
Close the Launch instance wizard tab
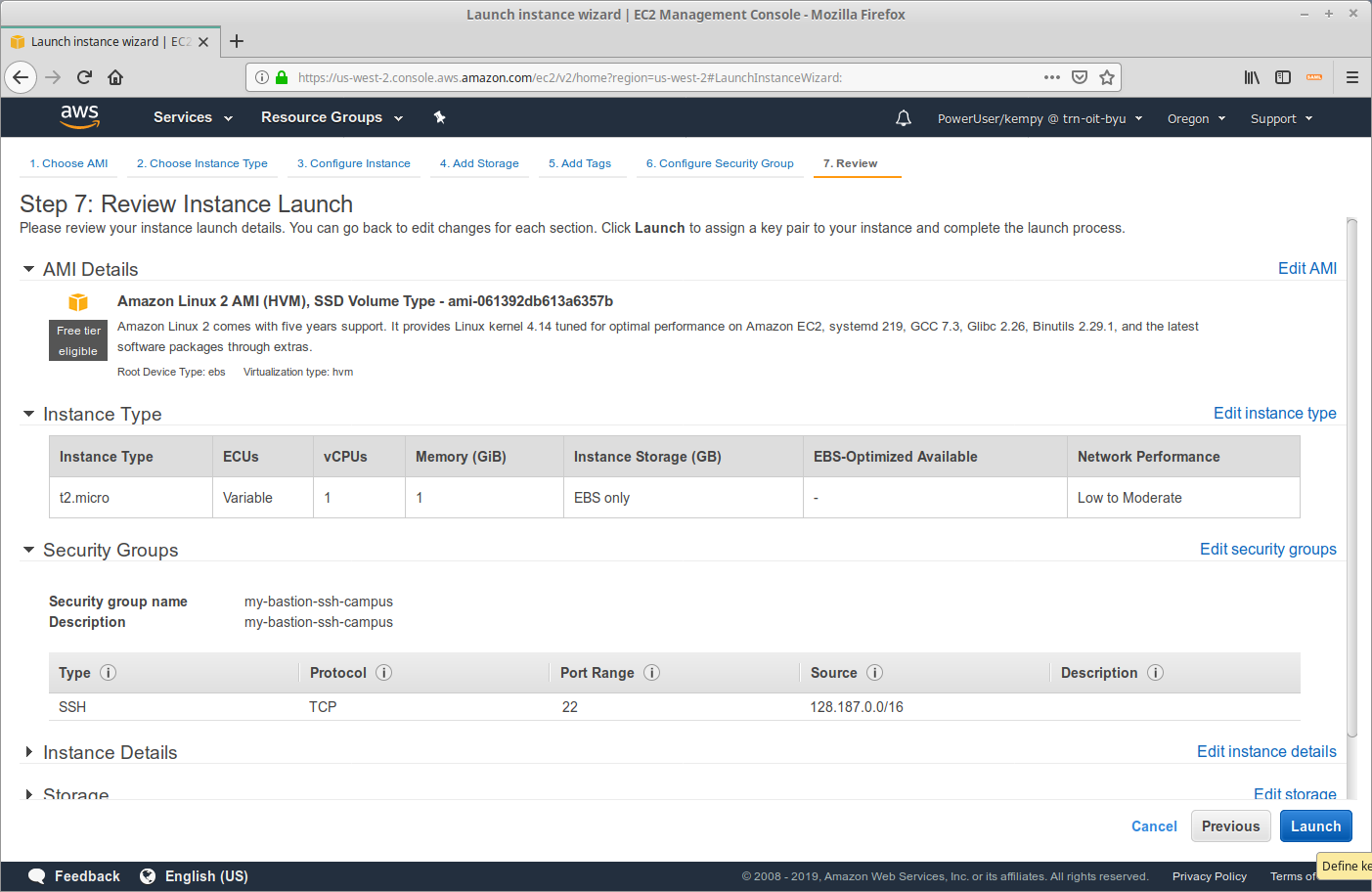point(203,42)
